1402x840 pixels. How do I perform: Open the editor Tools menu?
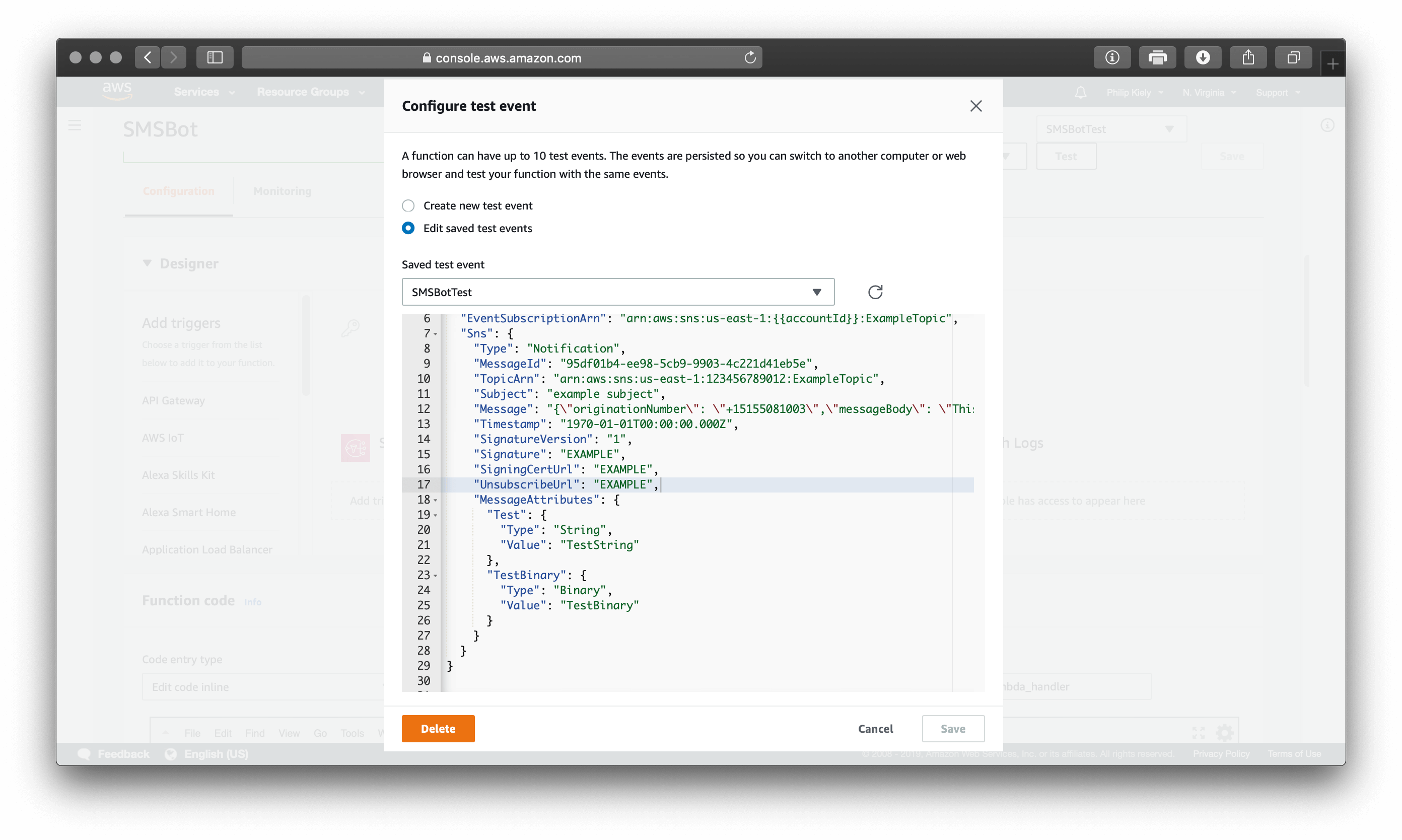[x=352, y=733]
